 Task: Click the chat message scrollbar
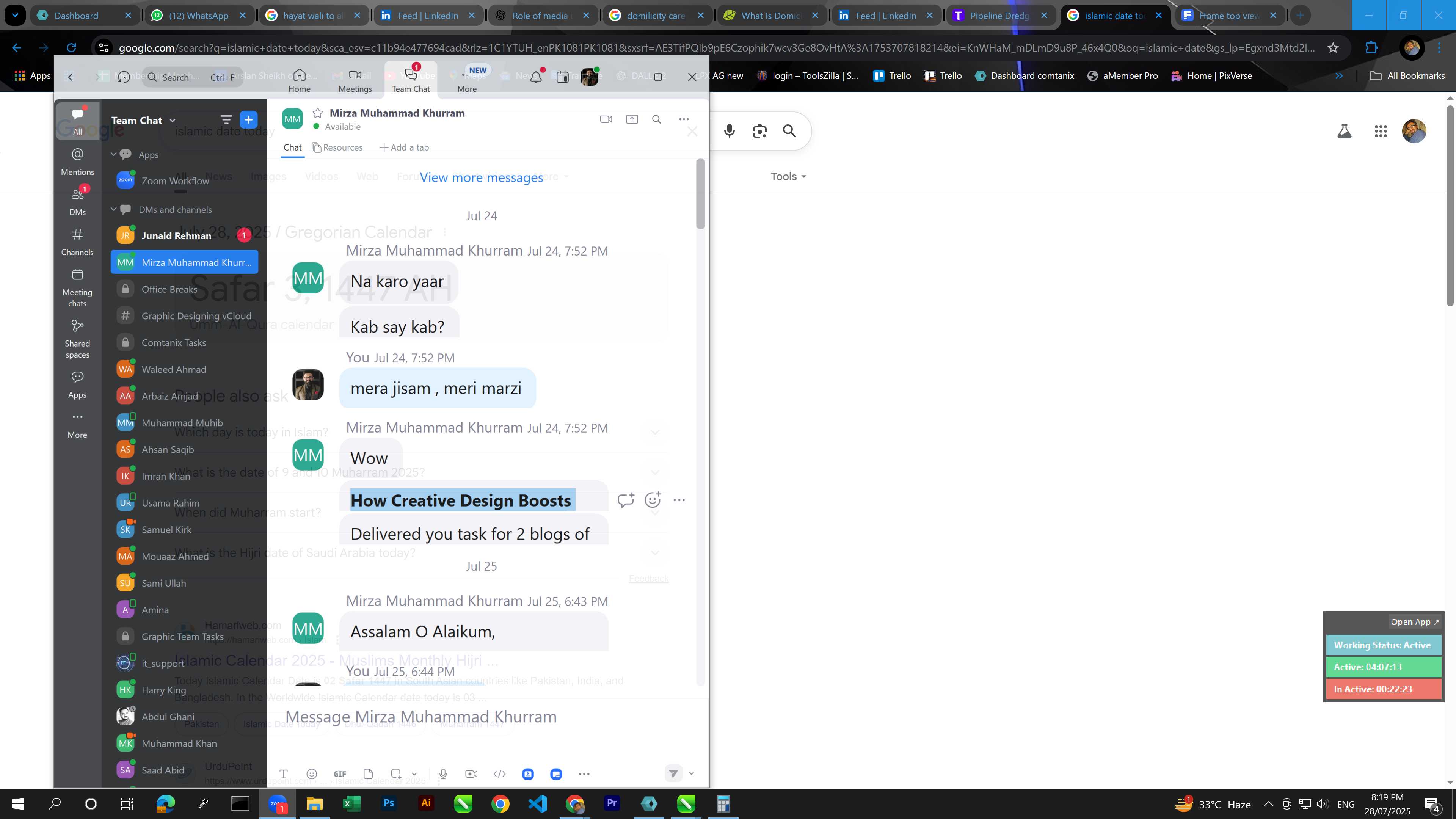point(700,194)
